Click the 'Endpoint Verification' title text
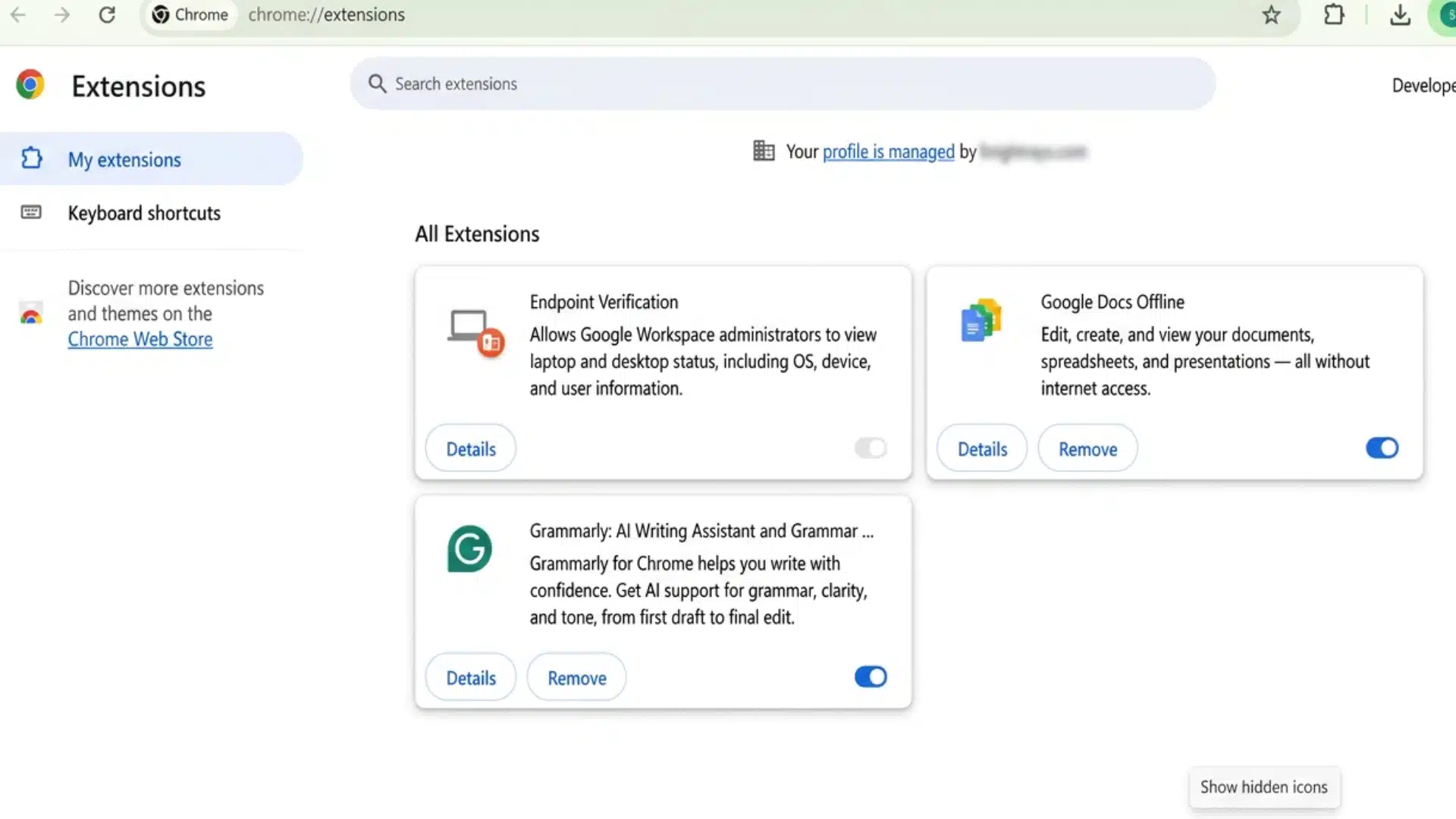1456x819 pixels. (604, 302)
